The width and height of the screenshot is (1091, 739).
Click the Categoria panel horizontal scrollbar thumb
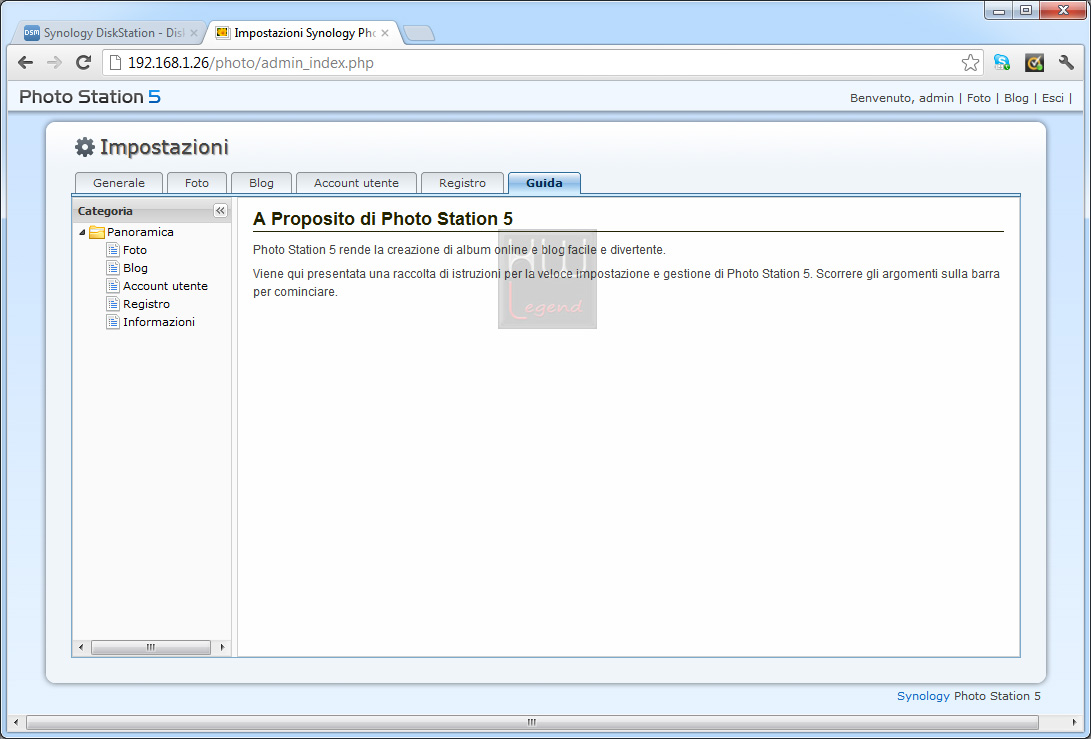[150, 647]
